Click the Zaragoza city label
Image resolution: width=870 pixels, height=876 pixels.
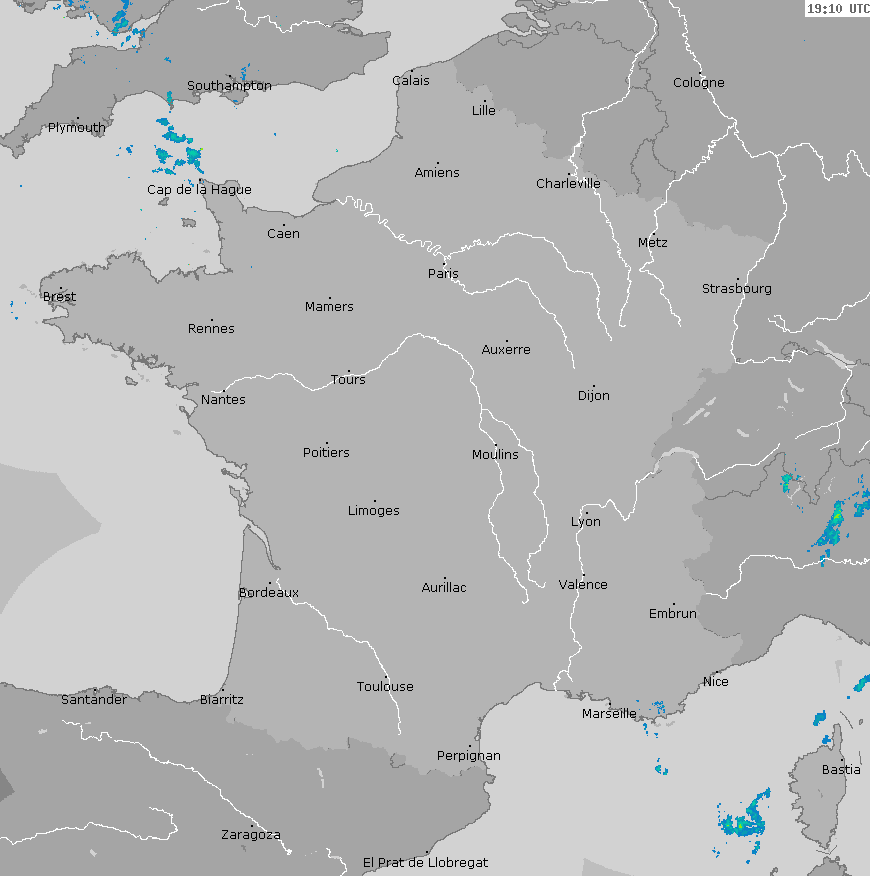tap(250, 835)
